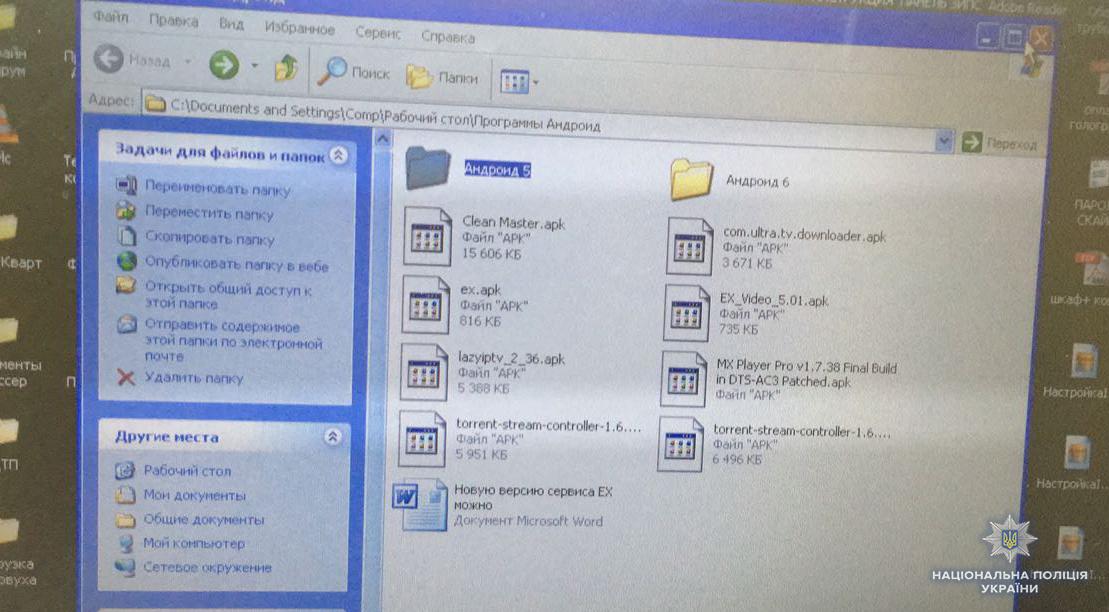Screen dimensions: 1109x612
Task: Click the rename folder icon
Action: [x=127, y=185]
